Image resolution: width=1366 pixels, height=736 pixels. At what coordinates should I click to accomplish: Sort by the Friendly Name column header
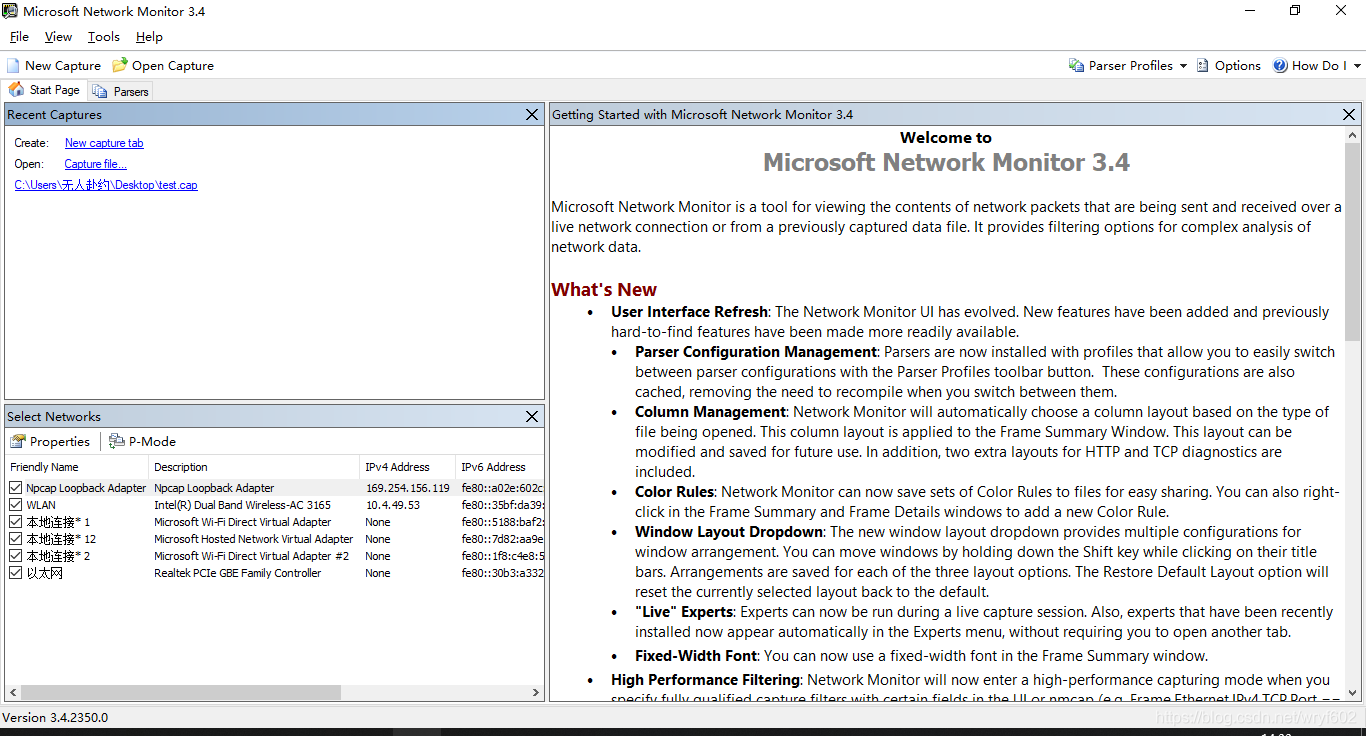click(77, 467)
